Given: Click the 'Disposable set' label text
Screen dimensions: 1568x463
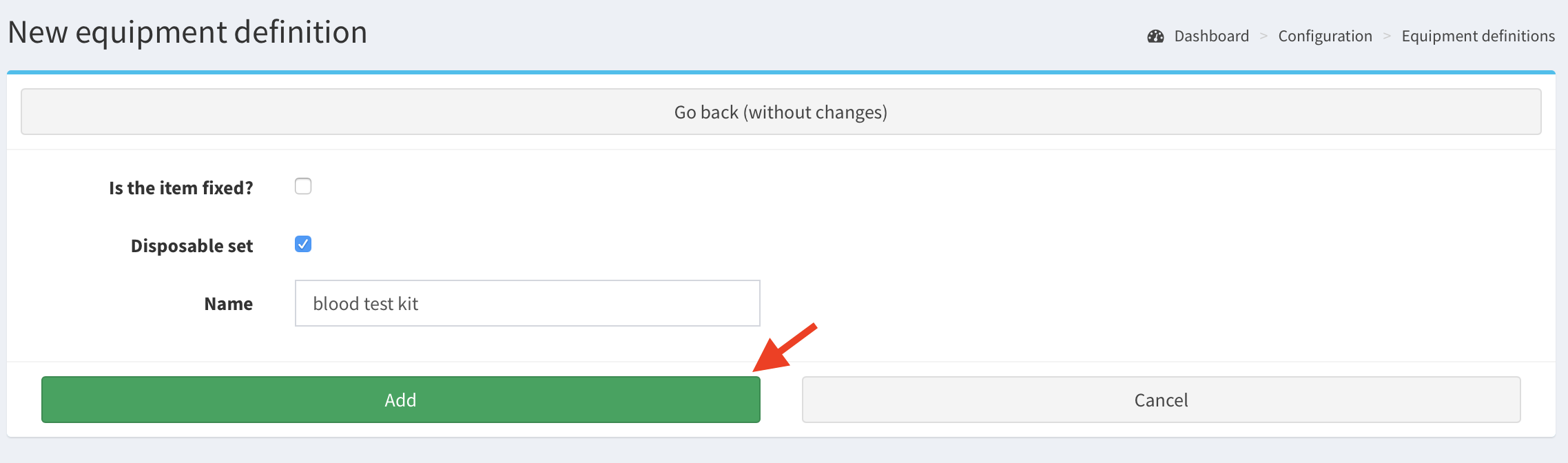Looking at the screenshot, I should tap(192, 246).
